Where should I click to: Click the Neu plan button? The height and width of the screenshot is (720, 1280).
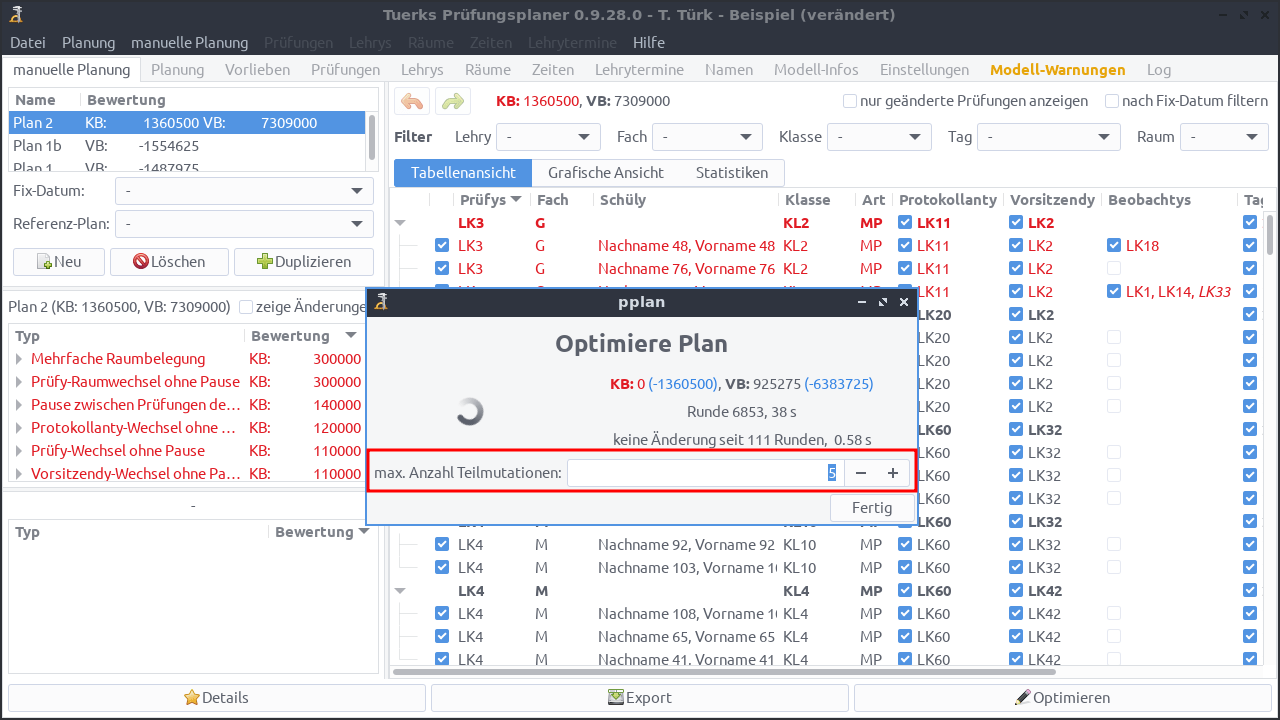coord(58,262)
